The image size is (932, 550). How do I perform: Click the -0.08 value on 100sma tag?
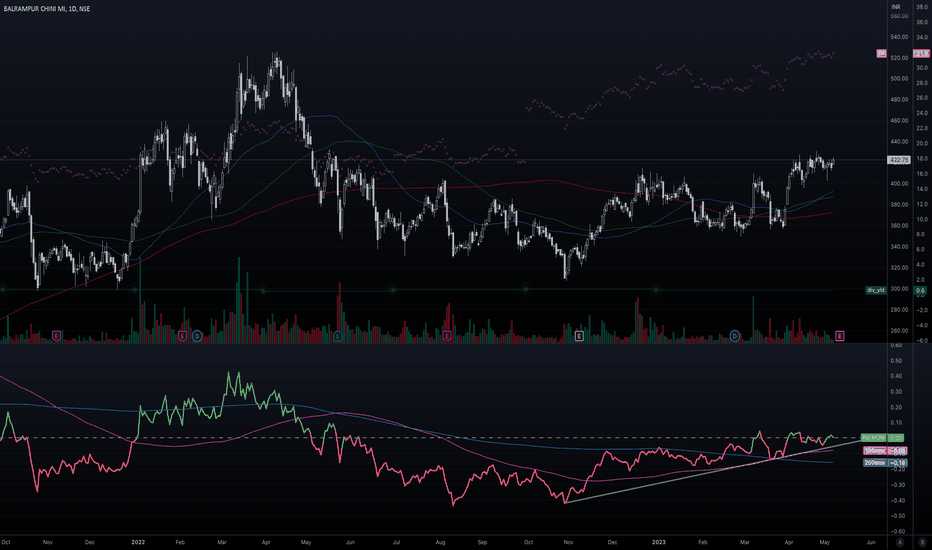pyautogui.click(x=898, y=451)
